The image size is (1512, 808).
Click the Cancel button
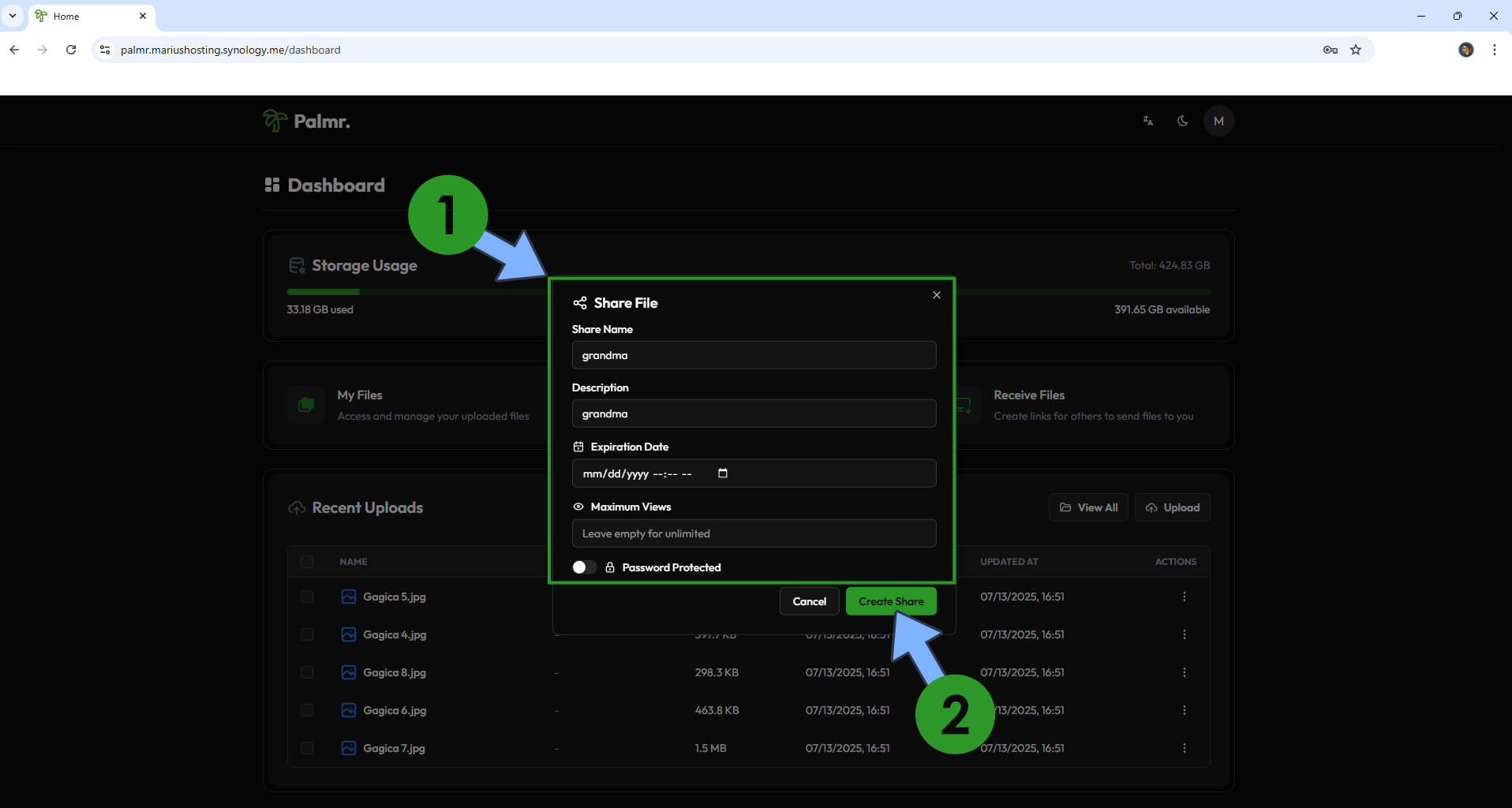pos(809,601)
